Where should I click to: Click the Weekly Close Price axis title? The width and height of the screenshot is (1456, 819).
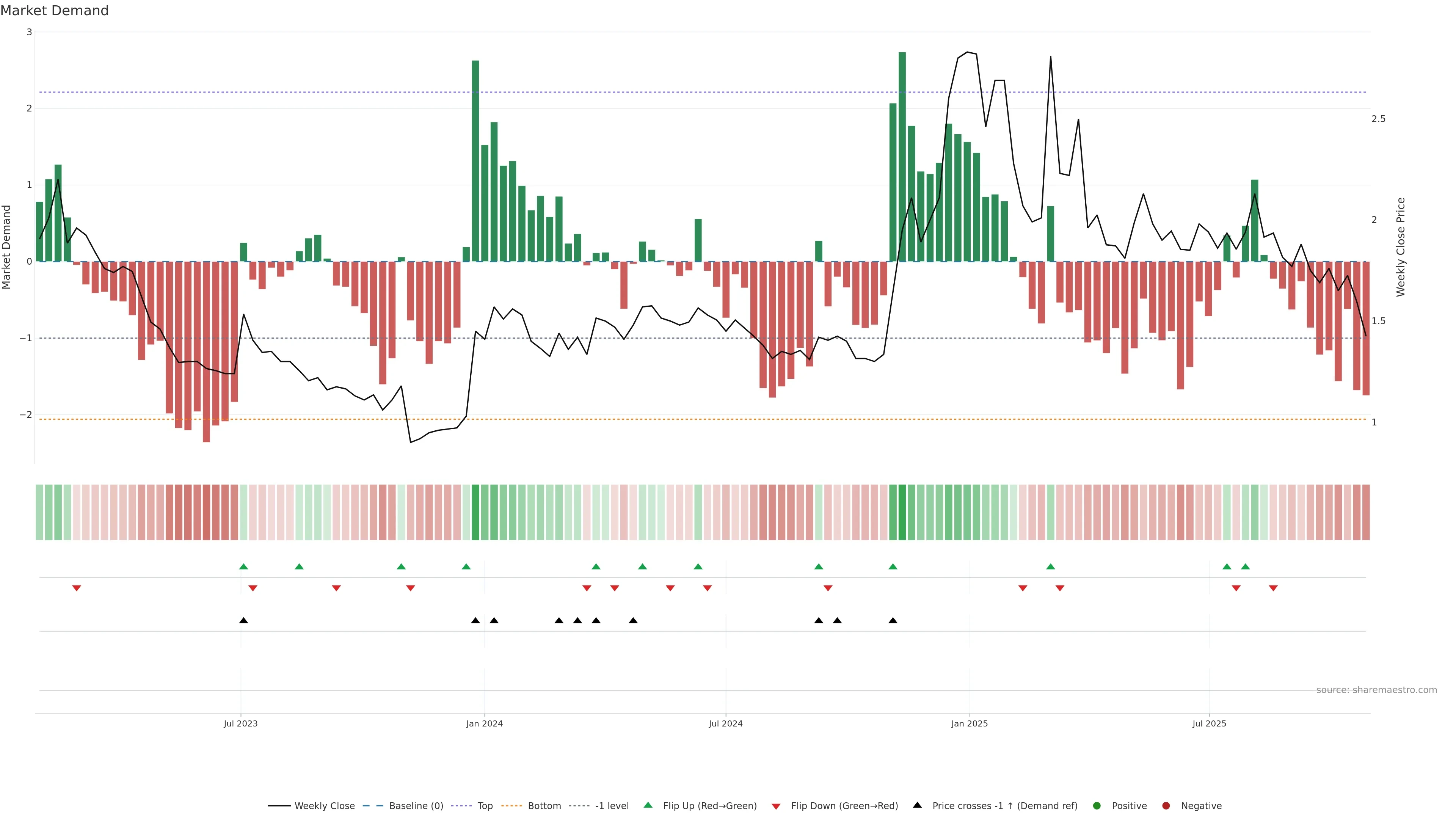[x=1401, y=247]
